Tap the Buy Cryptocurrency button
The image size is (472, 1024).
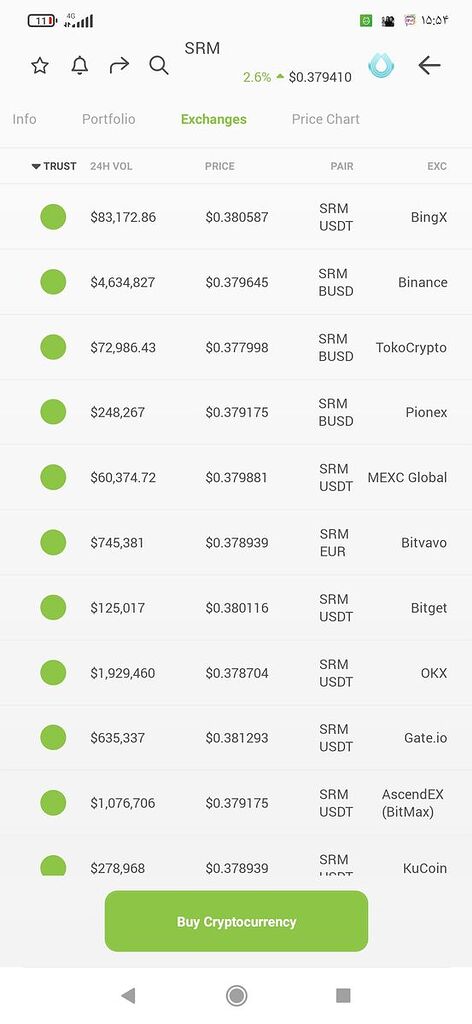[x=236, y=921]
